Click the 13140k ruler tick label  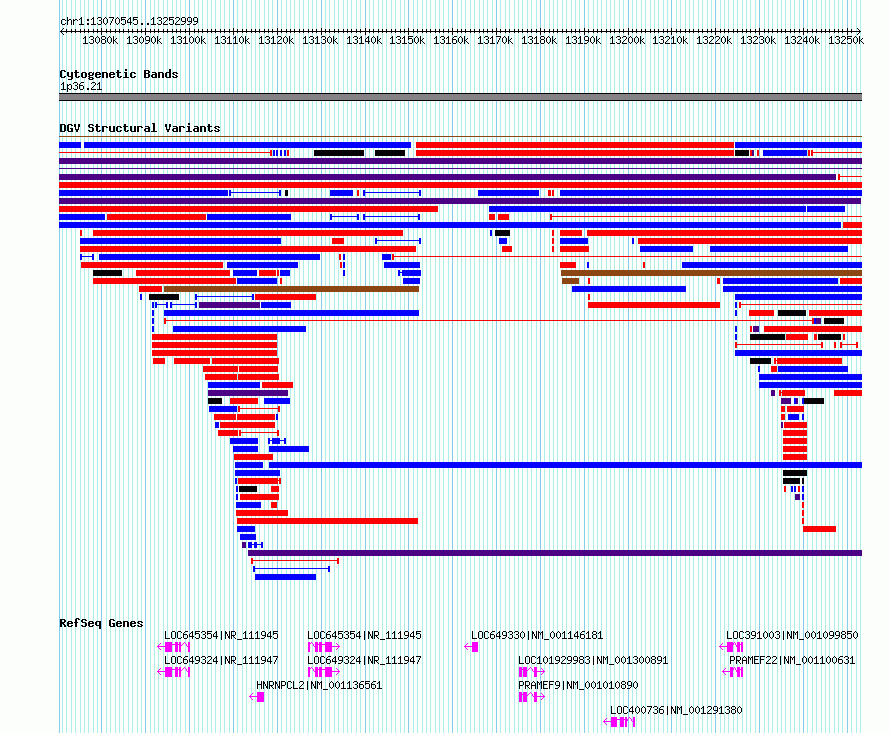364,40
